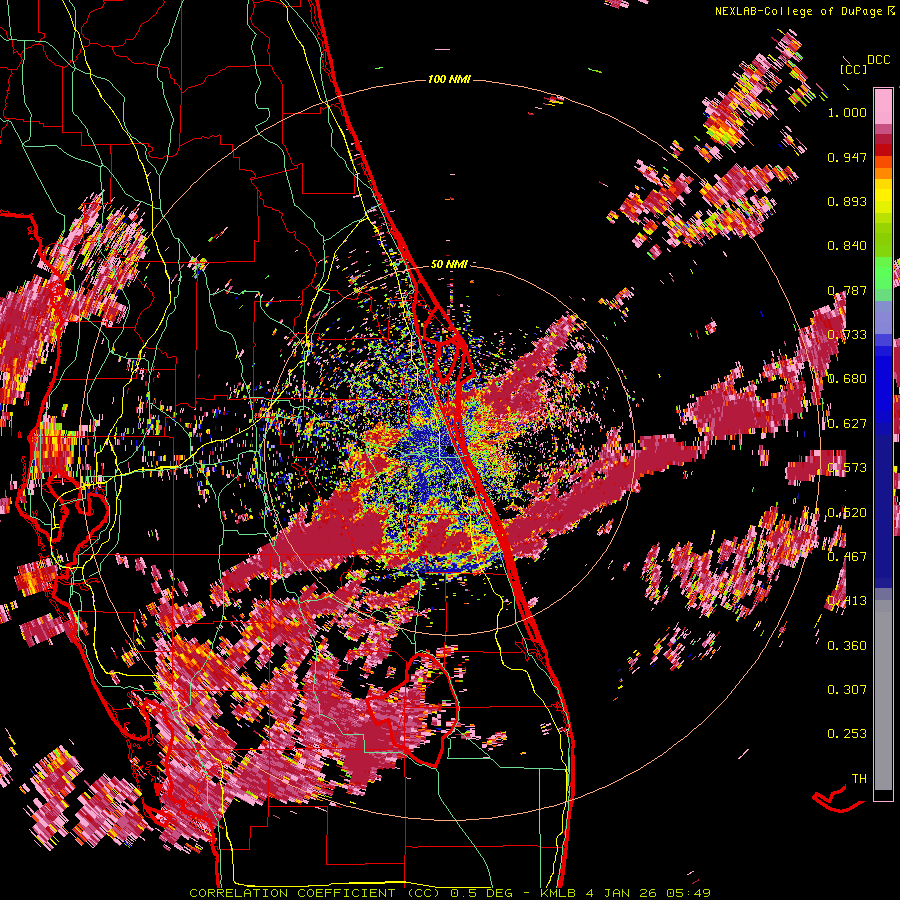The image size is (900, 900).
Task: Click the 0.627 color scale value
Action: 847,424
